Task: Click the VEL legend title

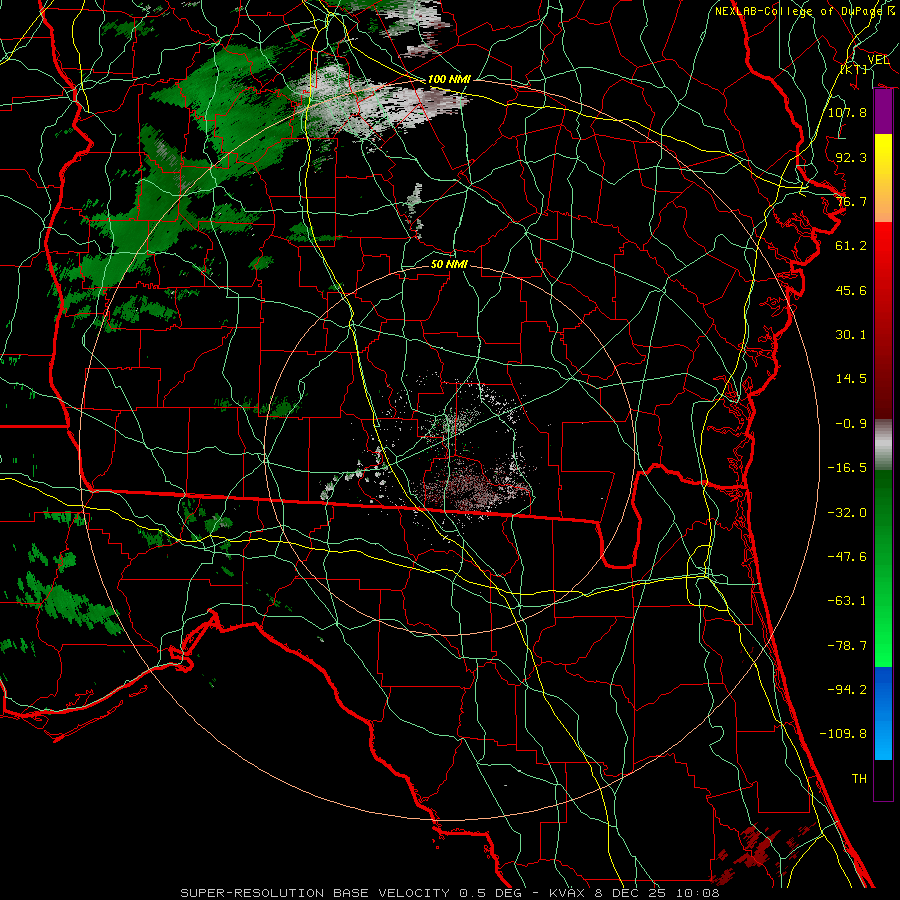Action: [x=878, y=60]
